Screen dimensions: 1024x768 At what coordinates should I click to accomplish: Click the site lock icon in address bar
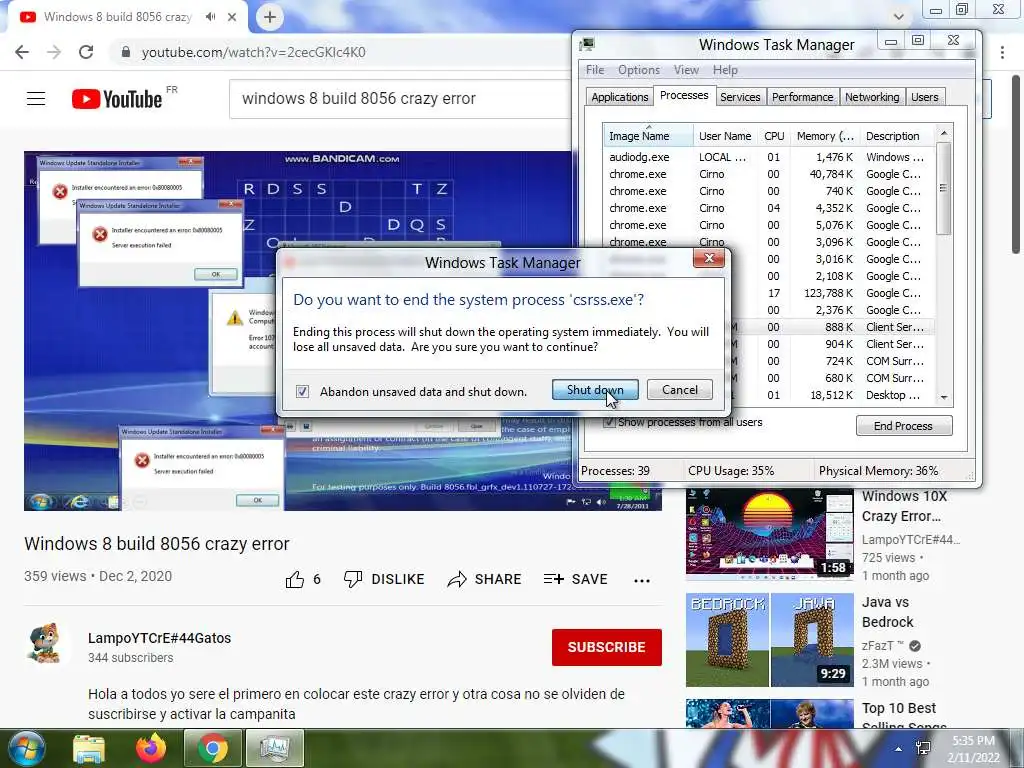[x=126, y=52]
